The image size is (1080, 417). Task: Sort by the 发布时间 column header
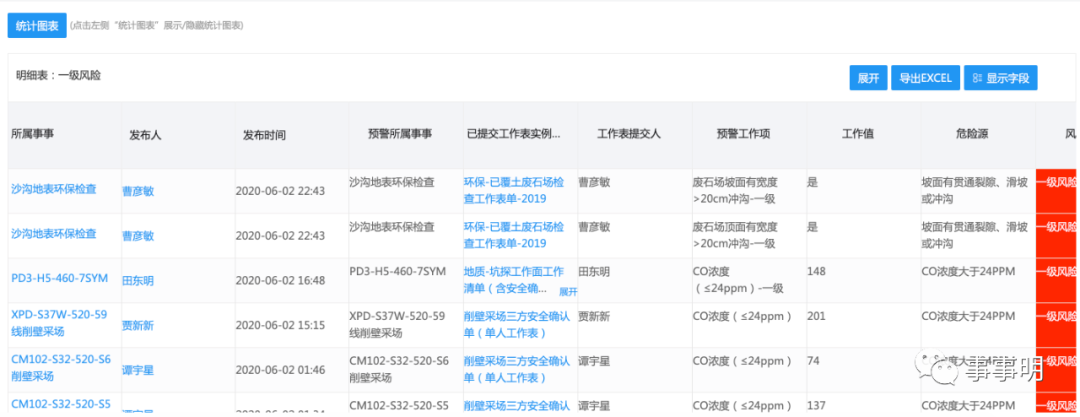tap(264, 135)
